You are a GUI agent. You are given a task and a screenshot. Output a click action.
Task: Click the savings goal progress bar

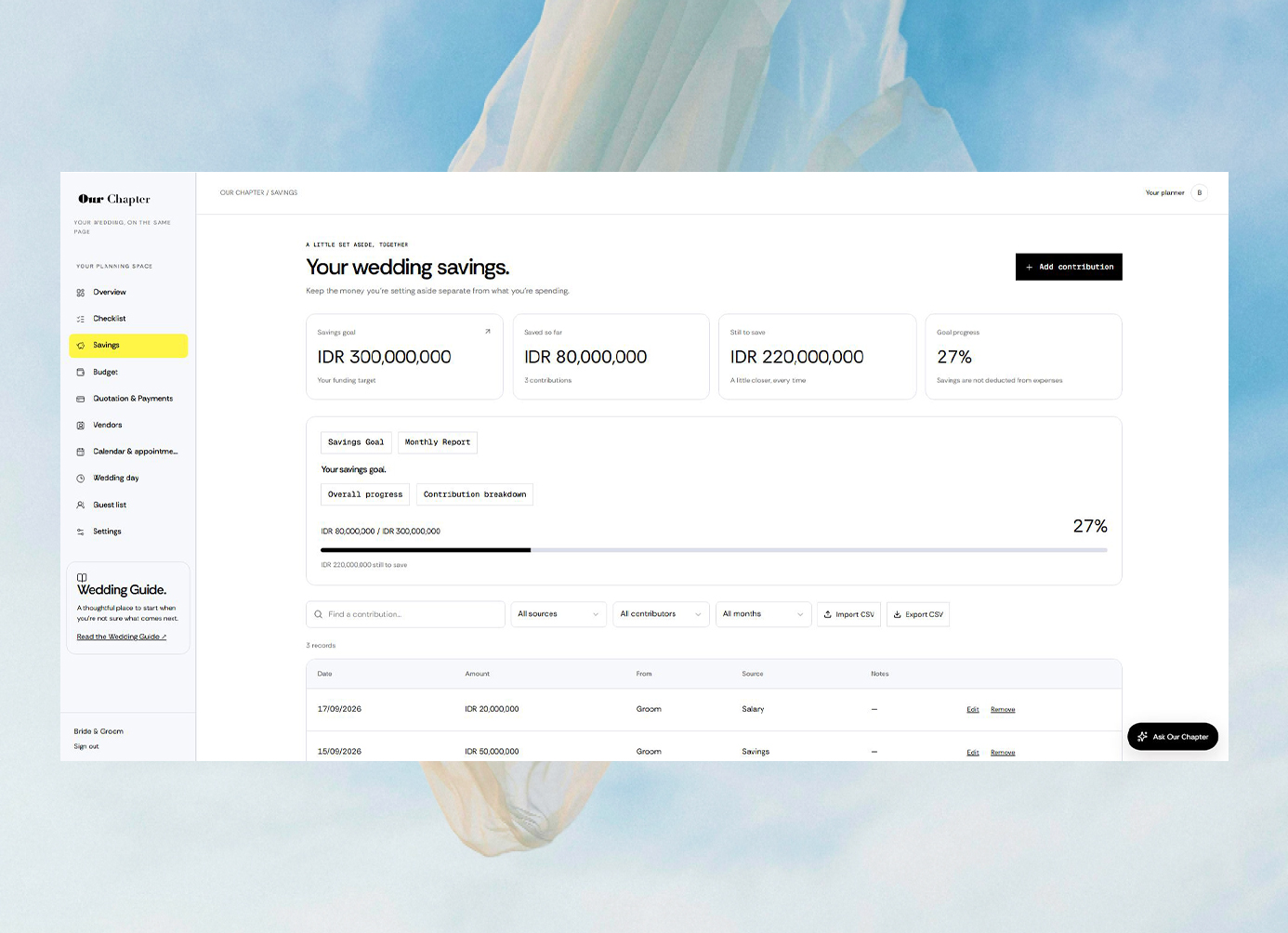click(x=714, y=550)
